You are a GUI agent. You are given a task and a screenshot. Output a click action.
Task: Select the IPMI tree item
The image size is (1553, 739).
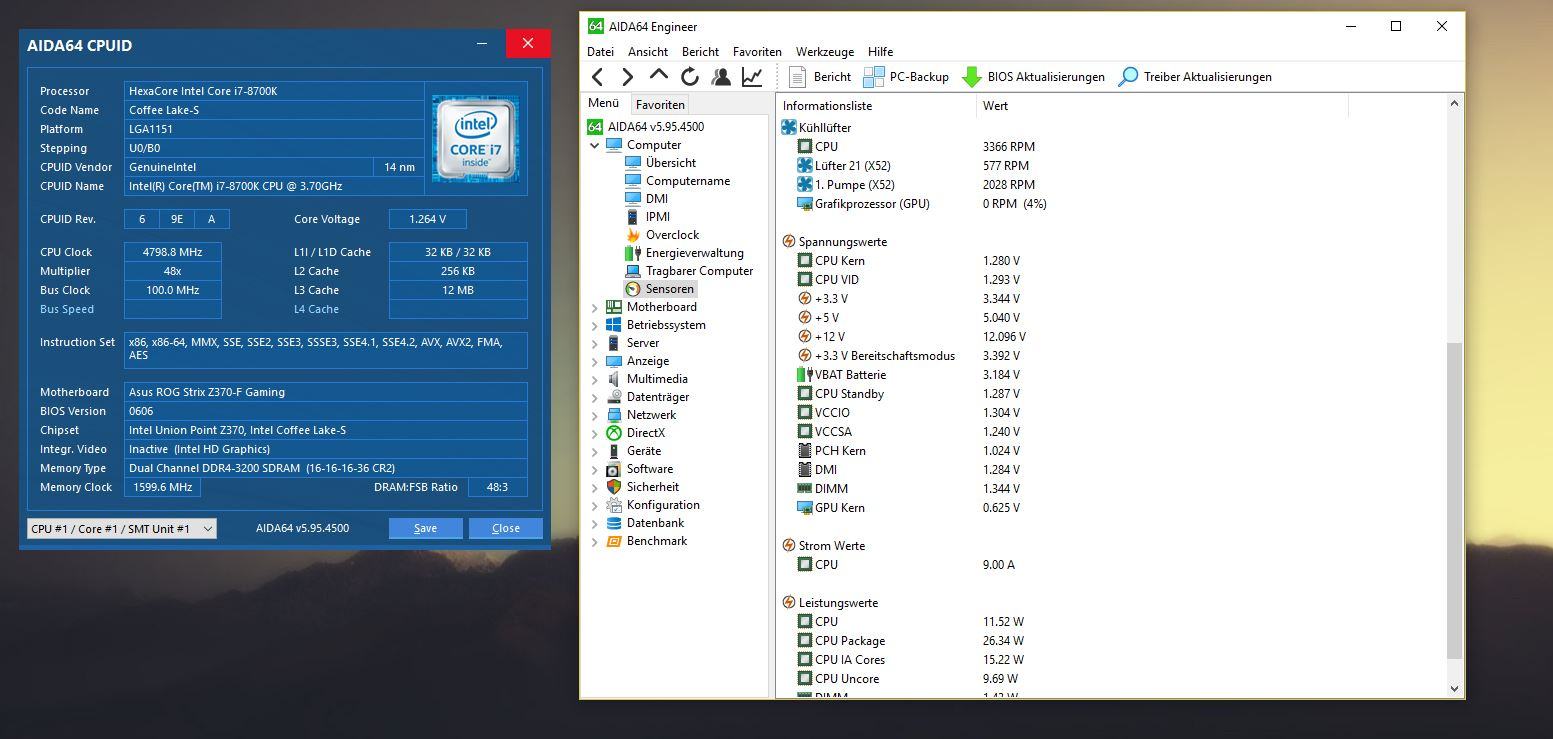(x=647, y=217)
